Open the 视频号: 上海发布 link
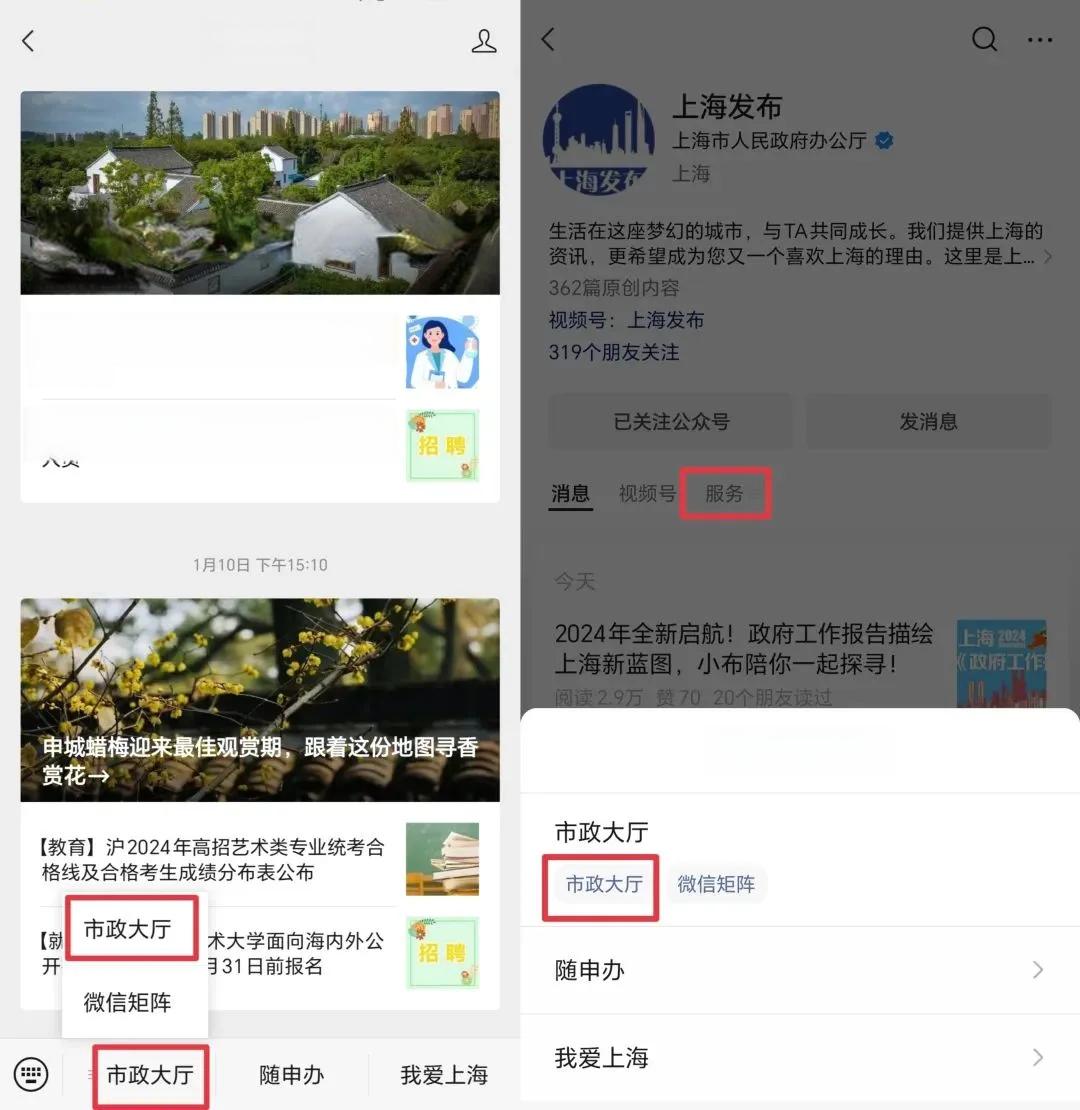 pyautogui.click(x=626, y=320)
